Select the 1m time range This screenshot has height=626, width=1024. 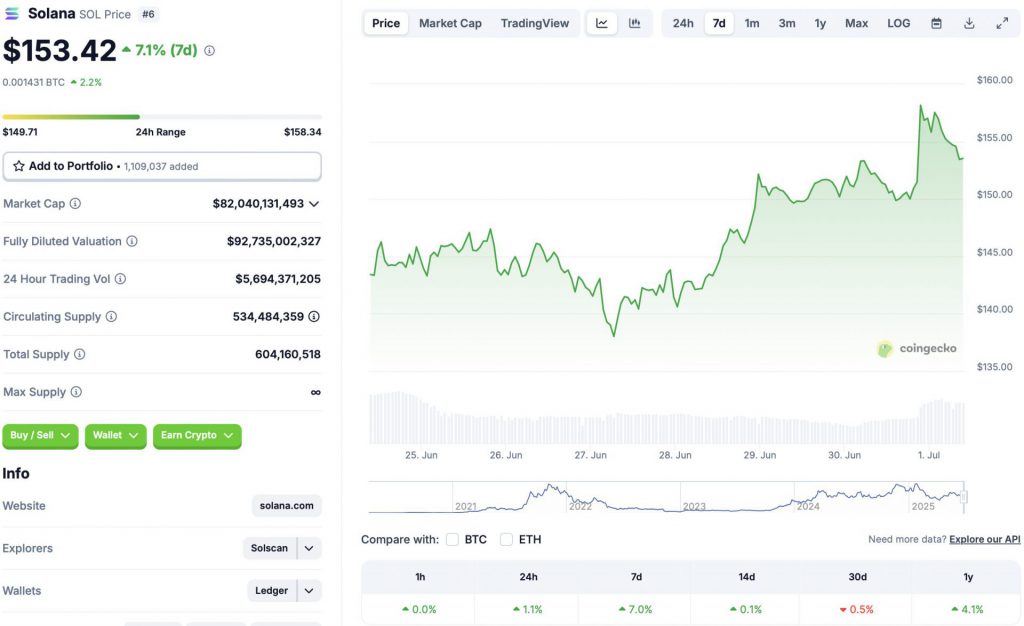[x=752, y=23]
